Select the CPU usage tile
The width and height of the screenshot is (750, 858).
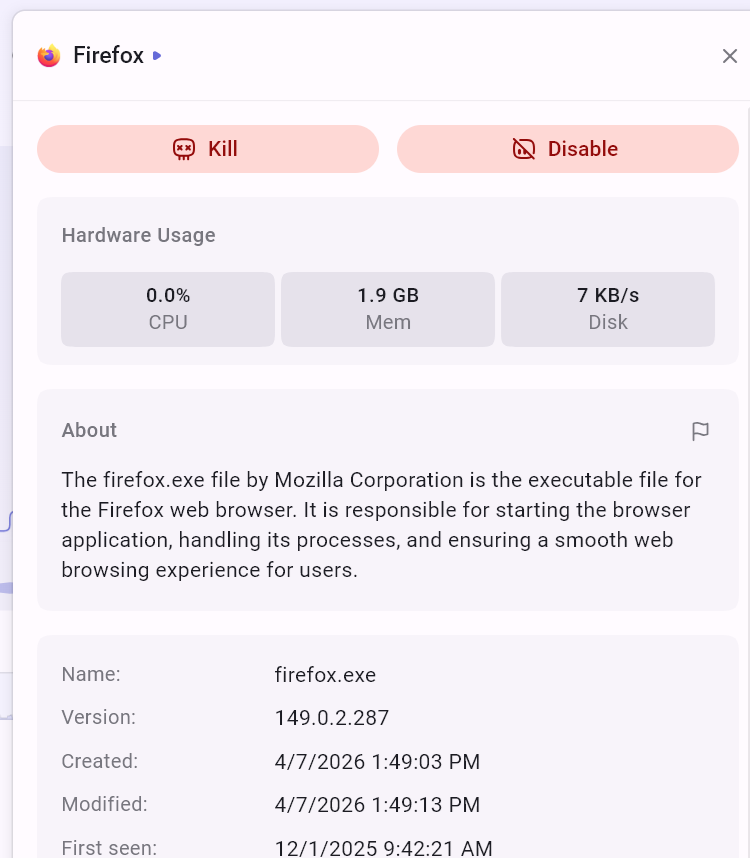(x=168, y=308)
